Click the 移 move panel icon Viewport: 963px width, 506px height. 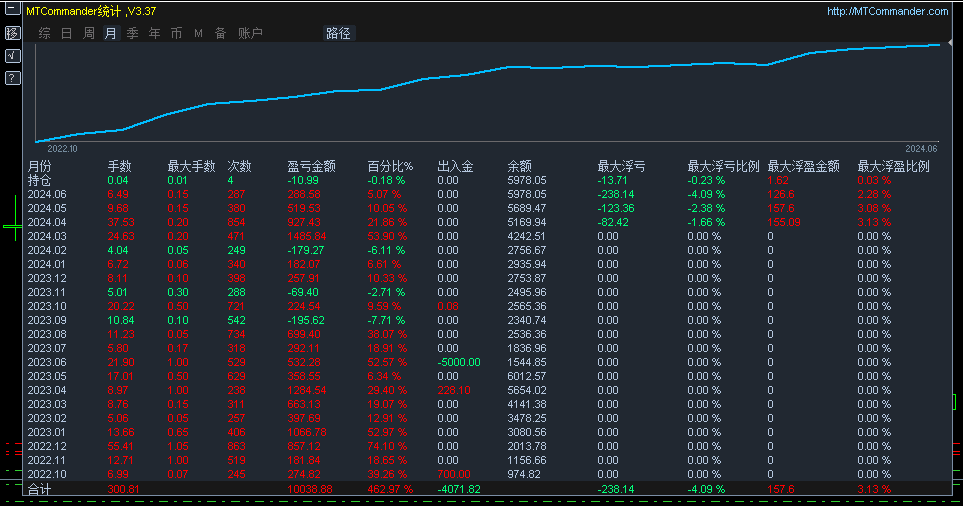click(x=12, y=33)
